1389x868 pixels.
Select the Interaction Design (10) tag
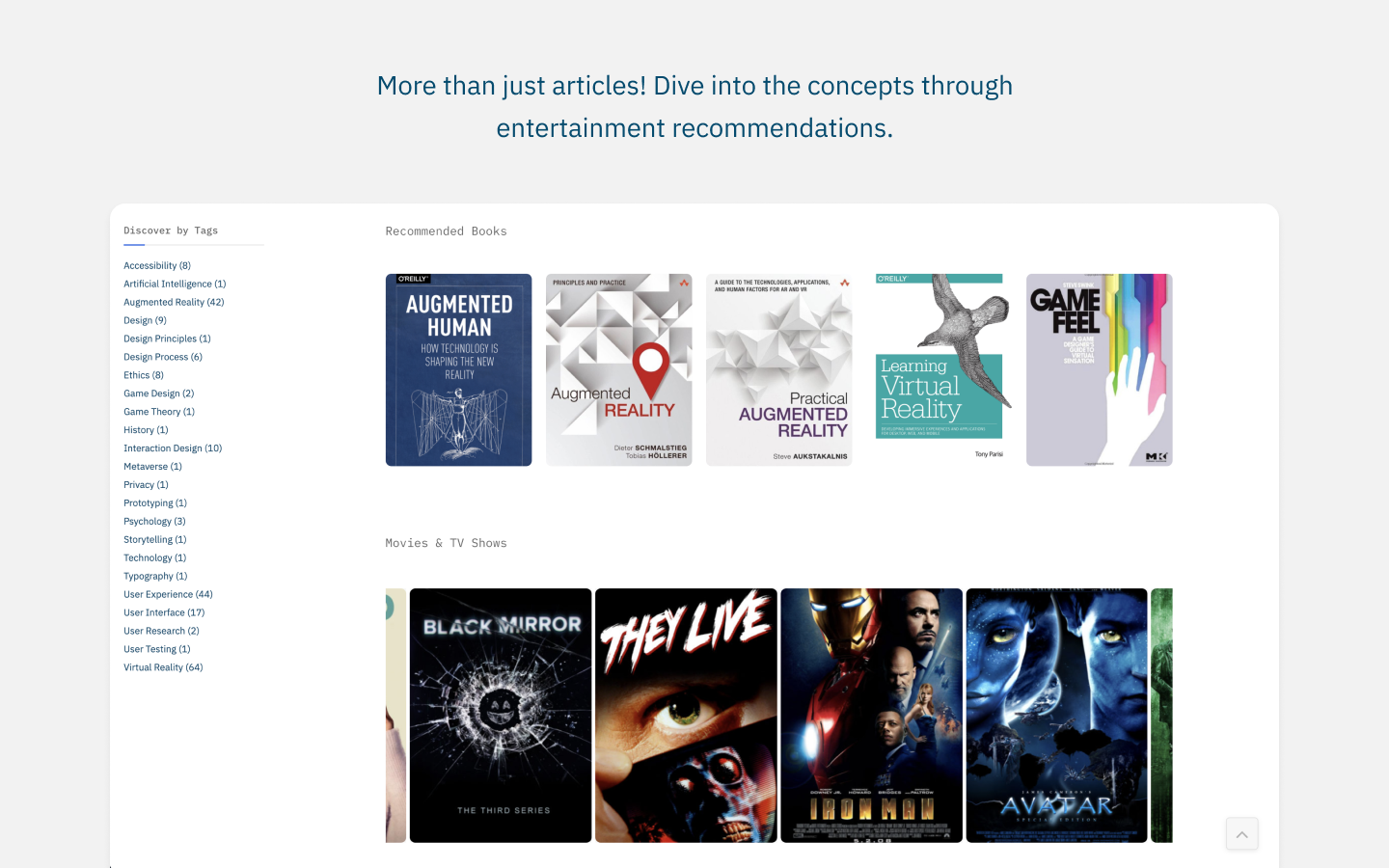(173, 448)
